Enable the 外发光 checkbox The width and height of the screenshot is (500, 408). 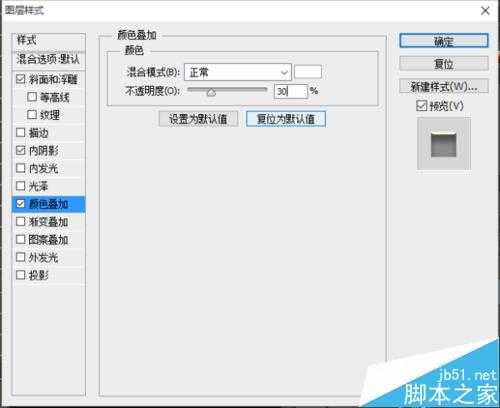pyautogui.click(x=21, y=257)
